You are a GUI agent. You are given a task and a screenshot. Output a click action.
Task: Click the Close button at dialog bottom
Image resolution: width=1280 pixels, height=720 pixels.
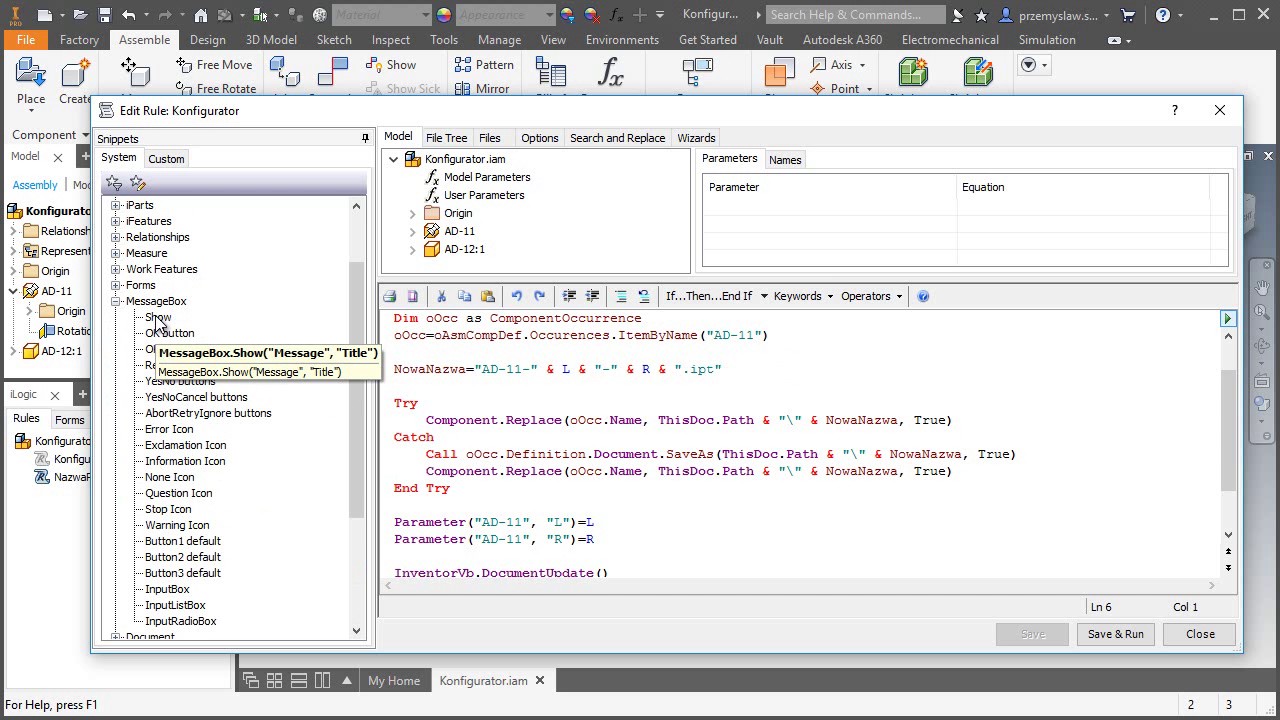pyautogui.click(x=1200, y=634)
